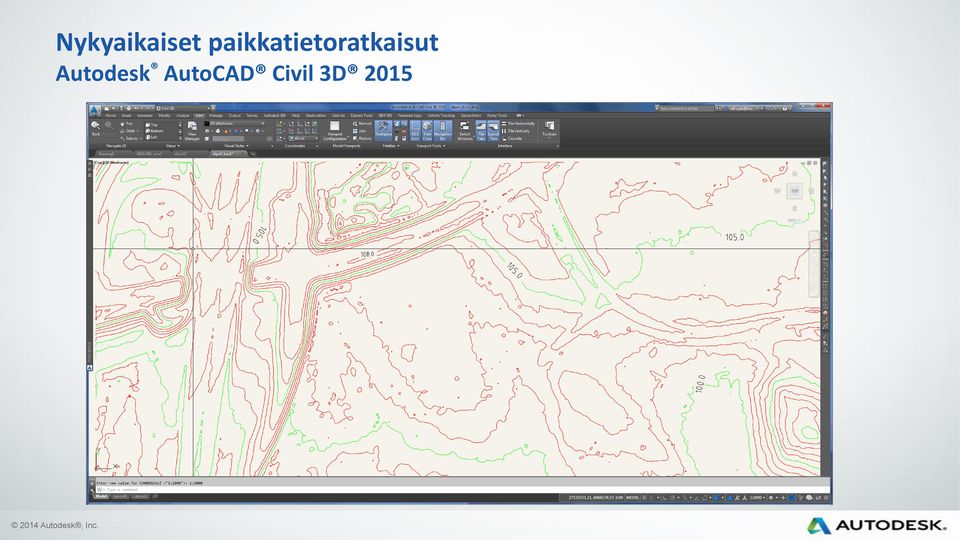Open the Express Tools ribbon tab
Screen dimensions: 960x540
362,116
